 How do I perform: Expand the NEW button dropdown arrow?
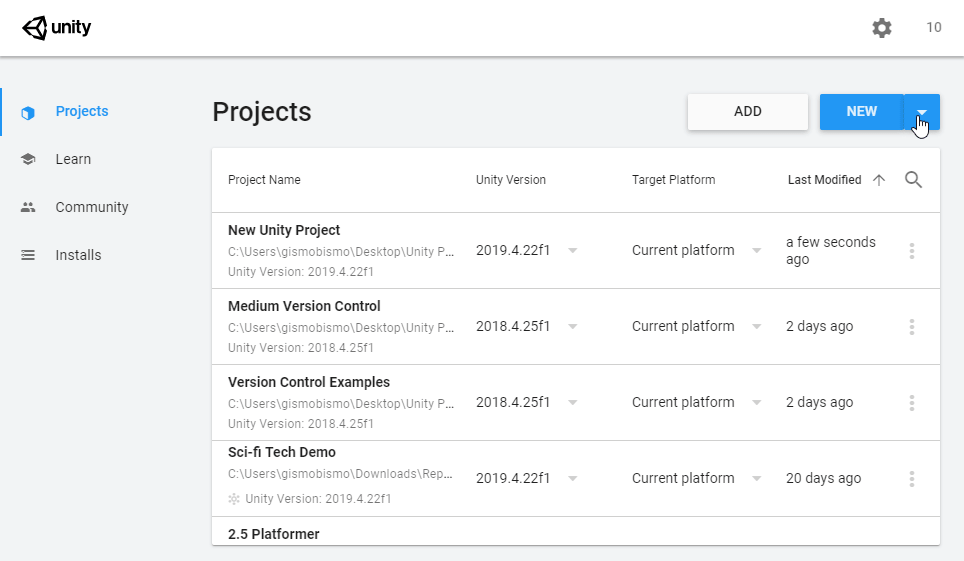pos(922,112)
